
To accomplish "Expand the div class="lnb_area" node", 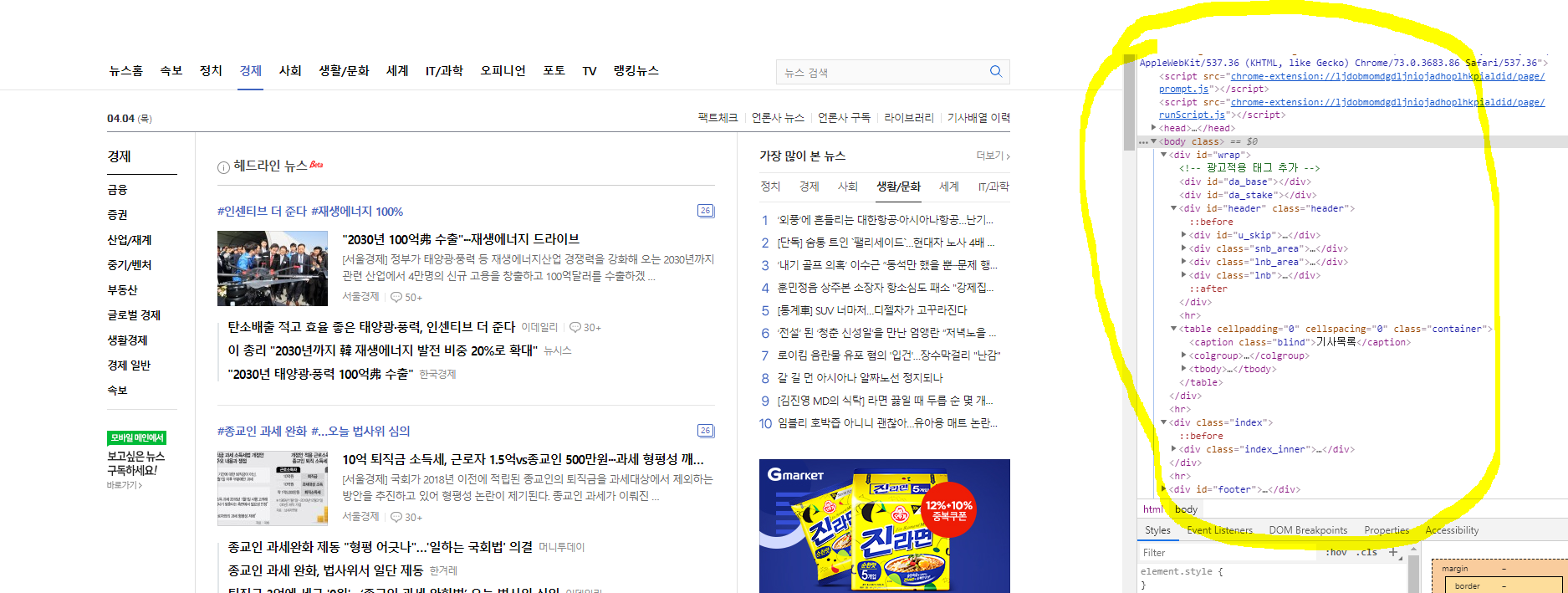I will click(x=1183, y=262).
